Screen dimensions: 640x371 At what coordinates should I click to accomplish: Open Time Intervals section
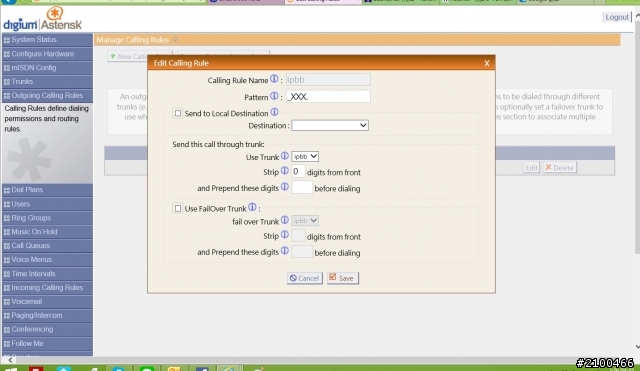tap(47, 274)
